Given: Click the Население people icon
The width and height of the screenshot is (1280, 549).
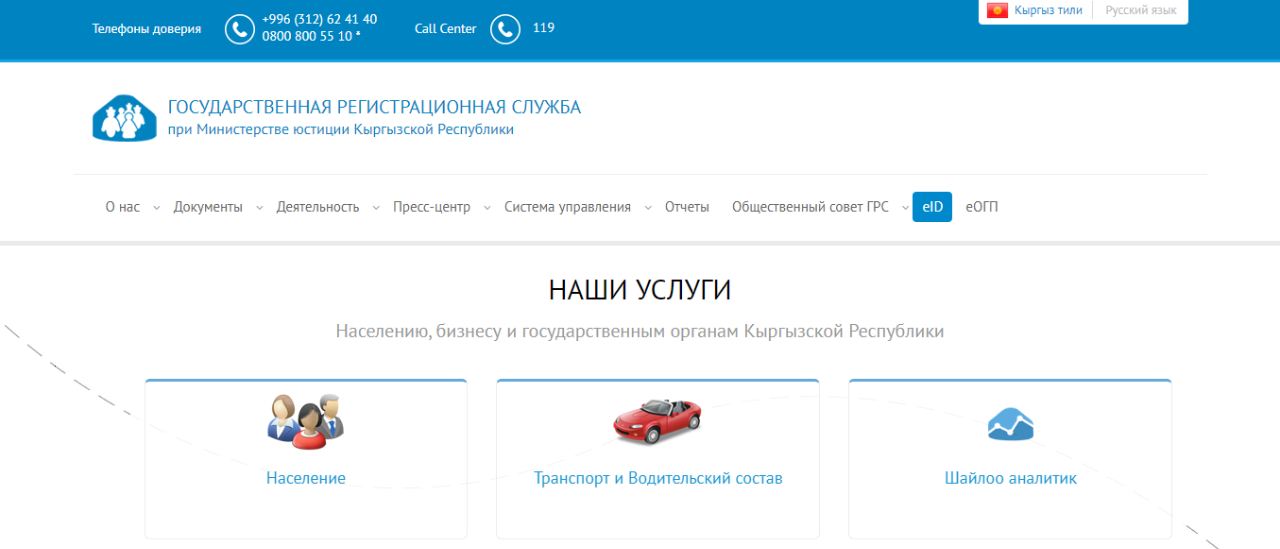Looking at the screenshot, I should click(305, 420).
